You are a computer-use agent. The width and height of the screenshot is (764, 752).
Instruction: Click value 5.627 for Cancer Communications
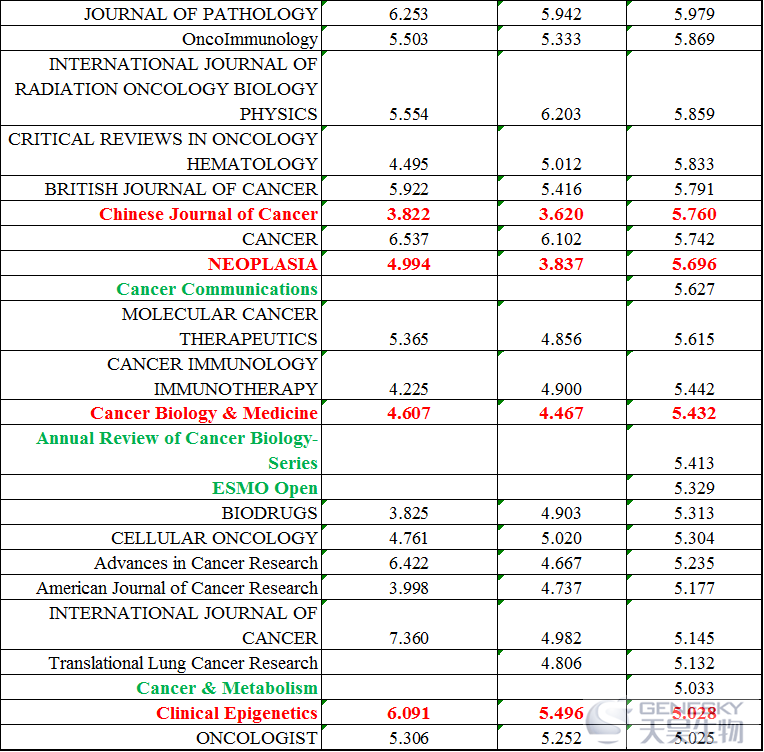[694, 289]
